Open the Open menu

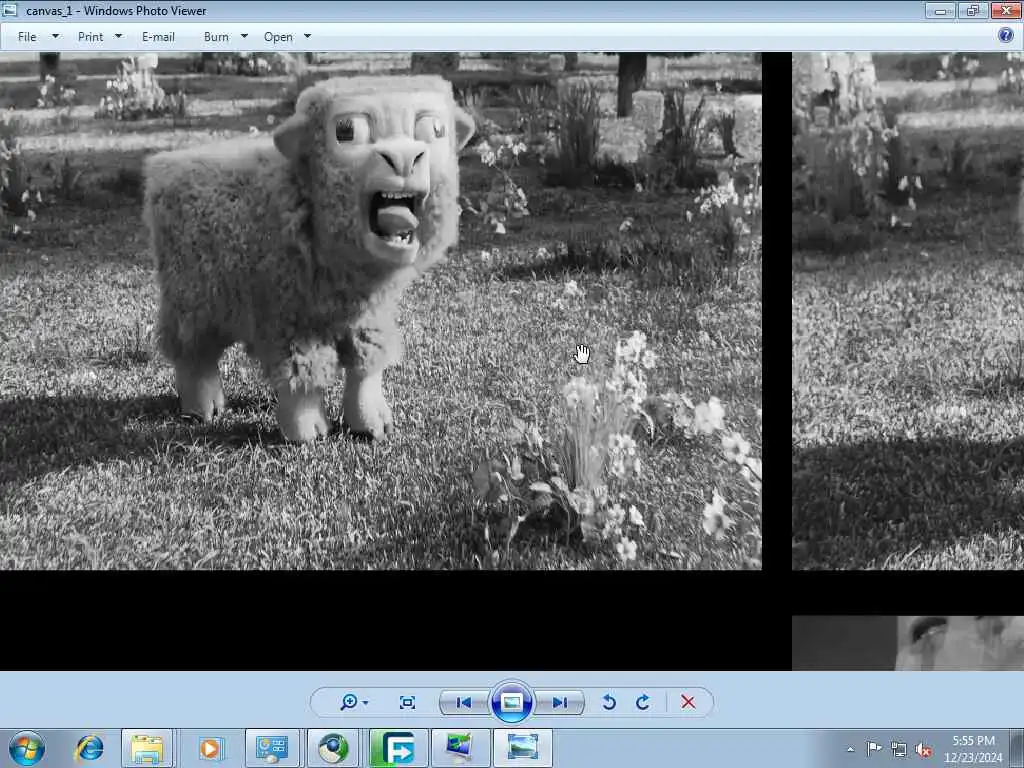point(278,37)
